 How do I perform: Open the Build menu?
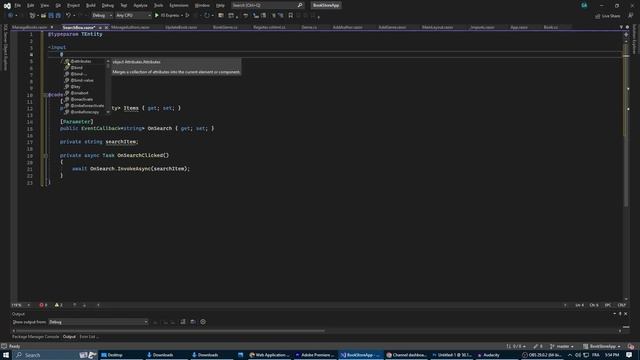[91, 5]
